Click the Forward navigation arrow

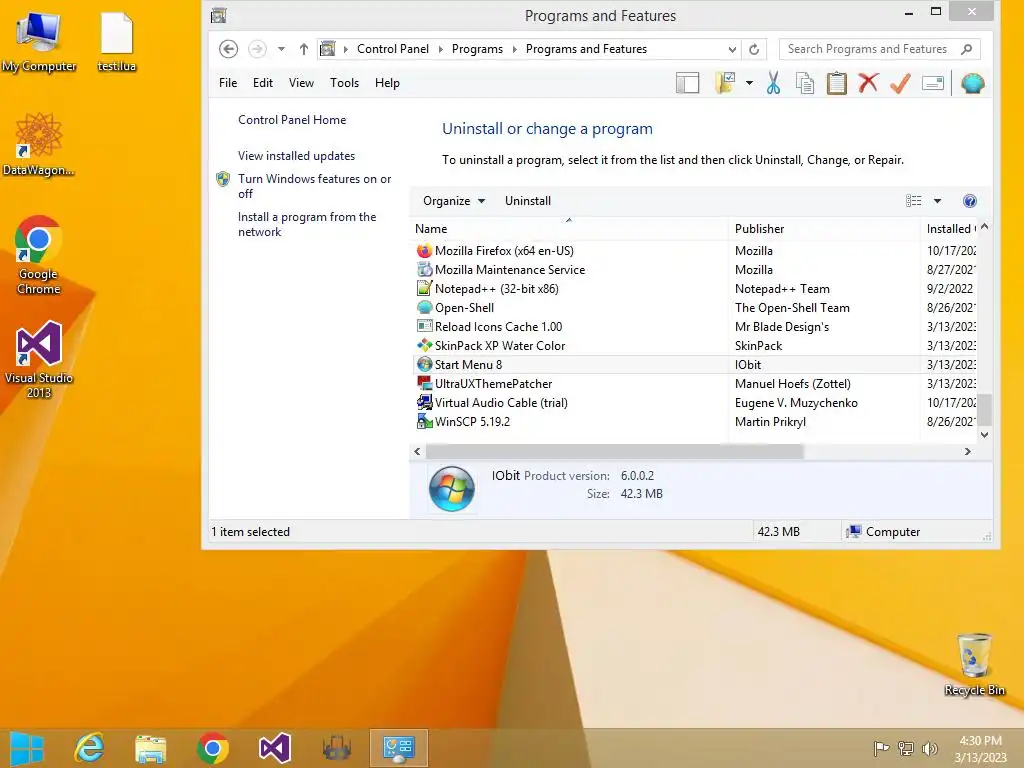(257, 49)
